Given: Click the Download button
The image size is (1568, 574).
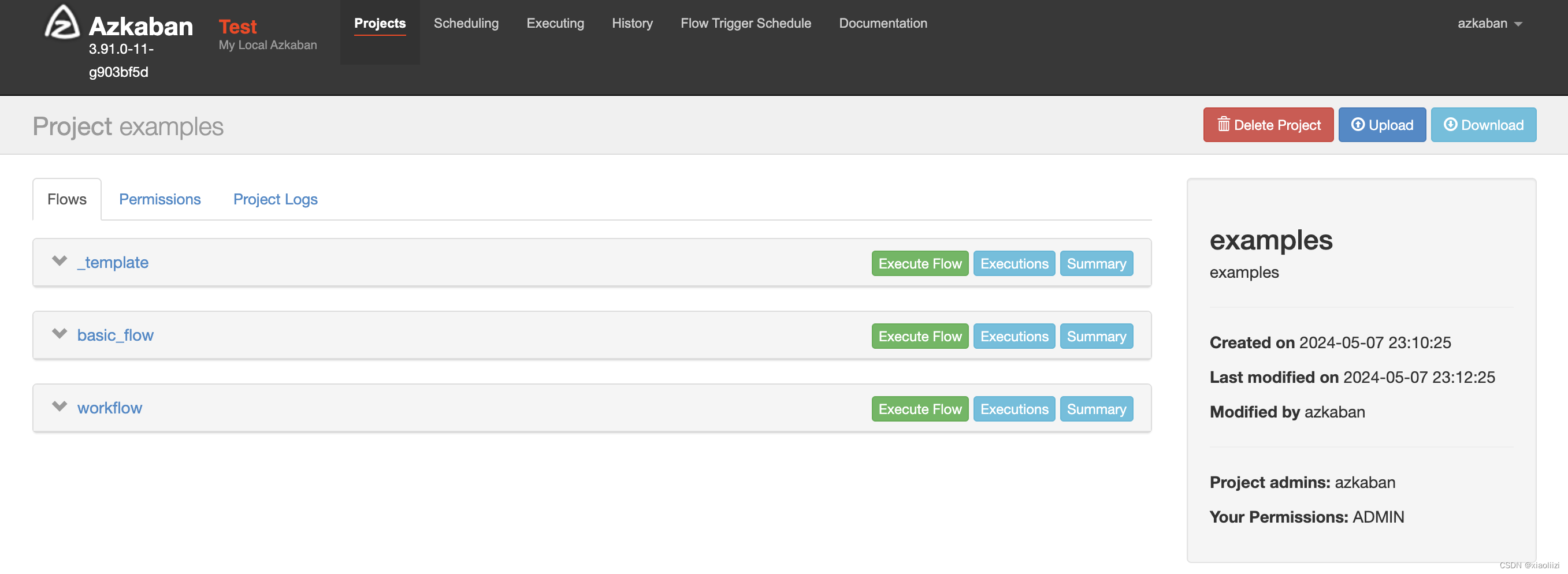Looking at the screenshot, I should [x=1484, y=125].
